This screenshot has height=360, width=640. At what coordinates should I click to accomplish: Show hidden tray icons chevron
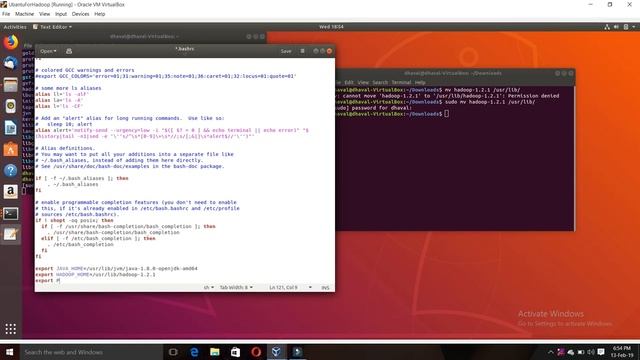point(551,352)
